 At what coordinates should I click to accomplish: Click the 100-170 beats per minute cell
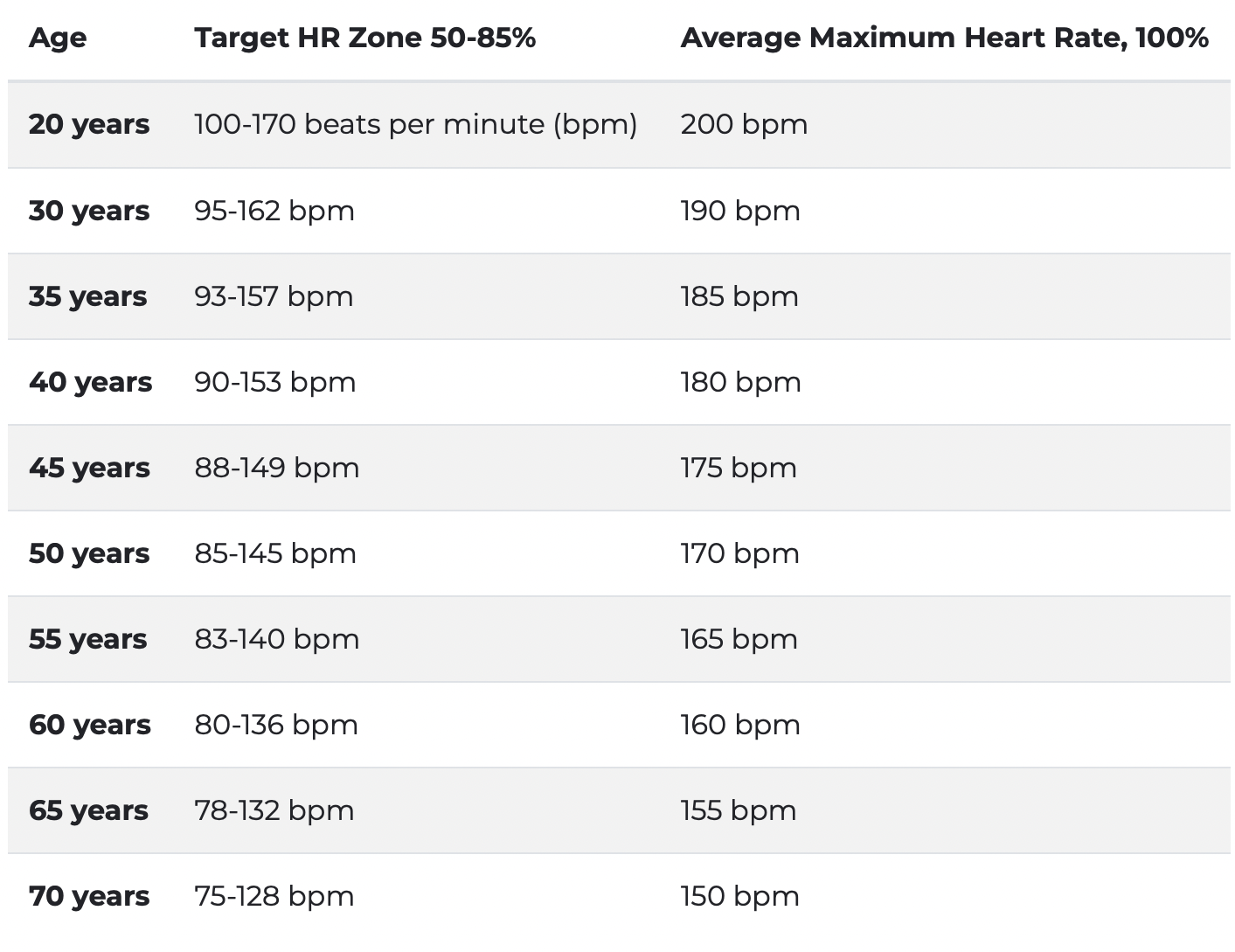coord(416,124)
